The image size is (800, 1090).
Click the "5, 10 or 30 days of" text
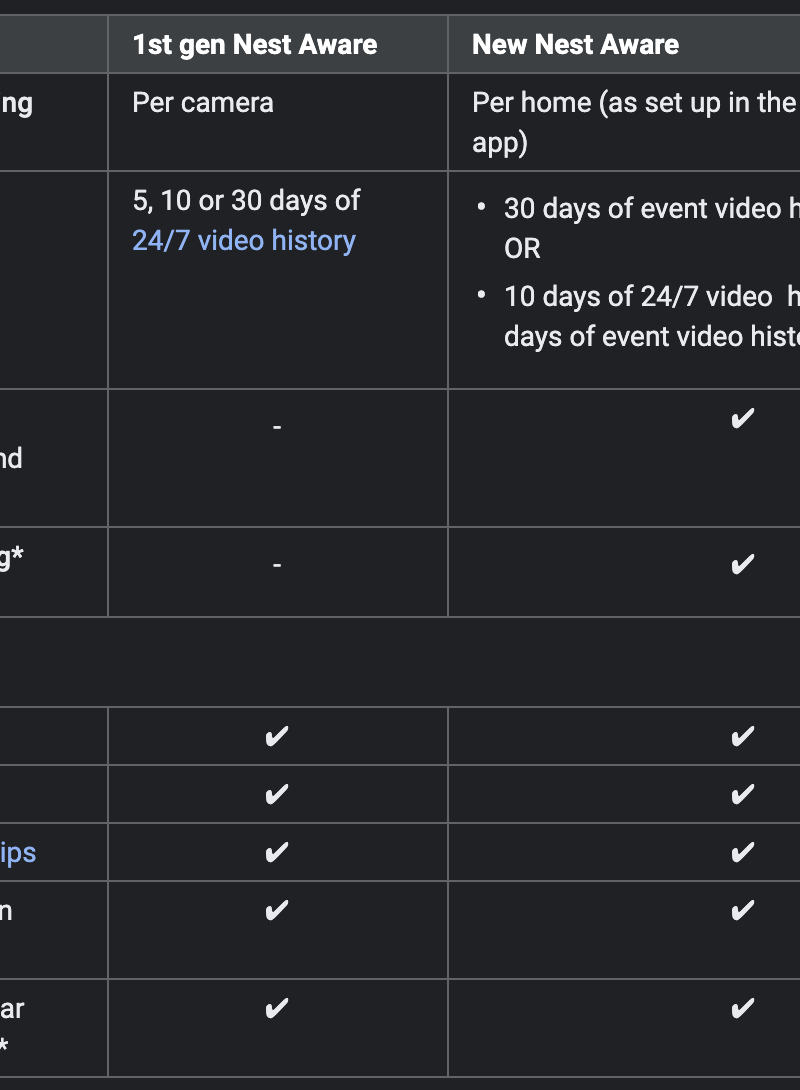tap(246, 200)
